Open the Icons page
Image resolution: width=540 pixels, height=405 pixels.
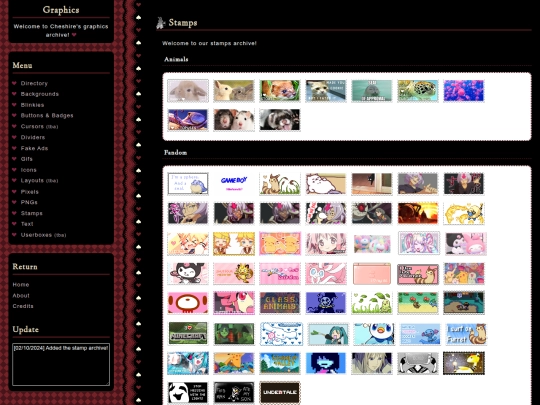pyautogui.click(x=29, y=170)
